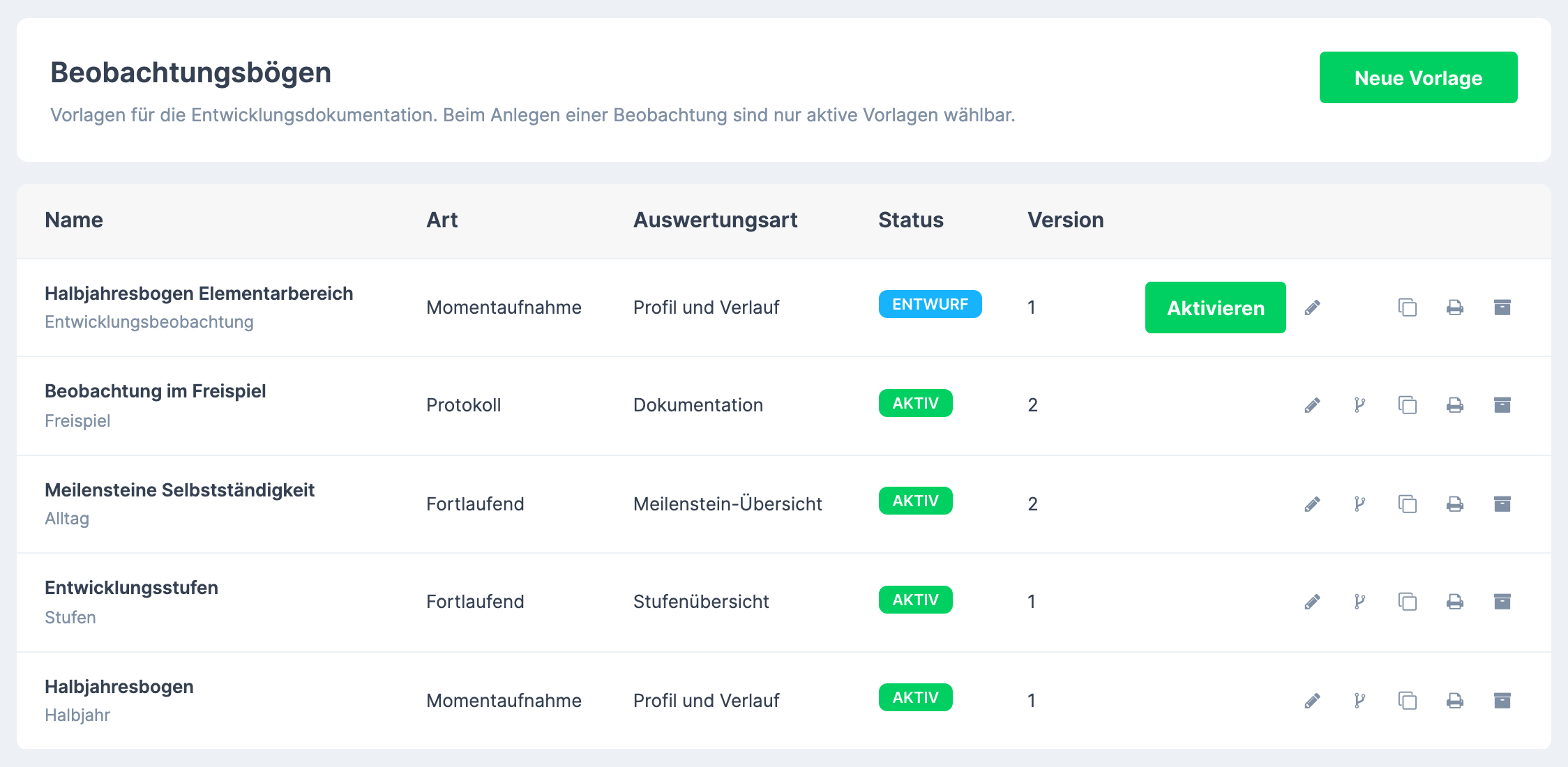
Task: Edit the Entwicklungsstufen template
Action: tap(1313, 602)
